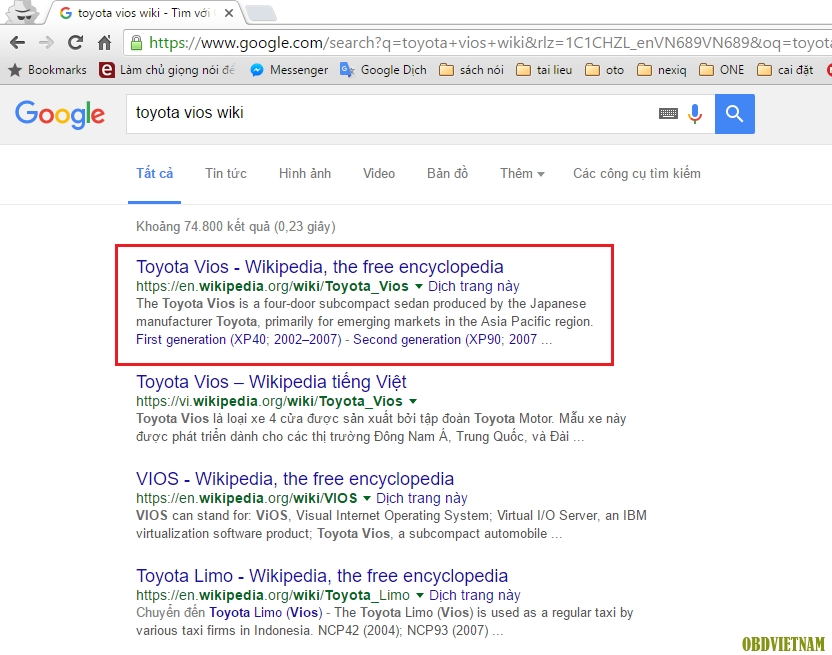
Task: Click the green padlock security icon
Action: click(136, 42)
